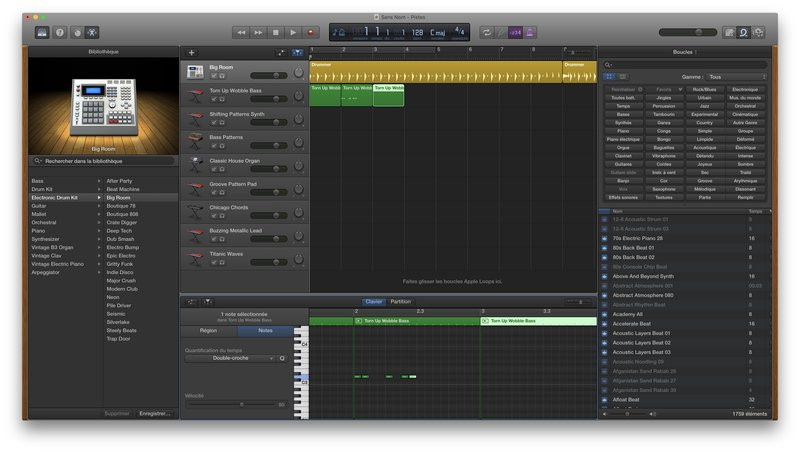Open the Gamme scale dropdown
Screen dimensions: 800x452
point(737,77)
